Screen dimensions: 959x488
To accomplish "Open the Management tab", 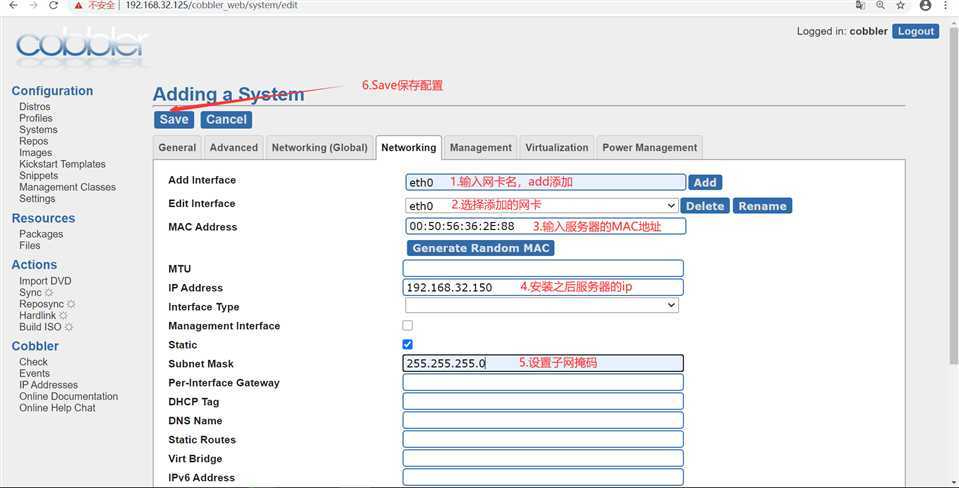I will pyautogui.click(x=481, y=147).
